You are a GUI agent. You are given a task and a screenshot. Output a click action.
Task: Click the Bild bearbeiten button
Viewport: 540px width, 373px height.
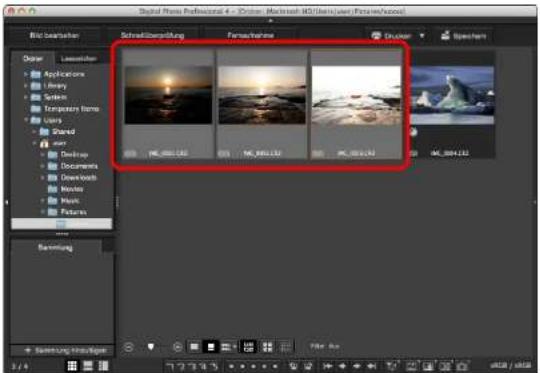click(x=54, y=35)
